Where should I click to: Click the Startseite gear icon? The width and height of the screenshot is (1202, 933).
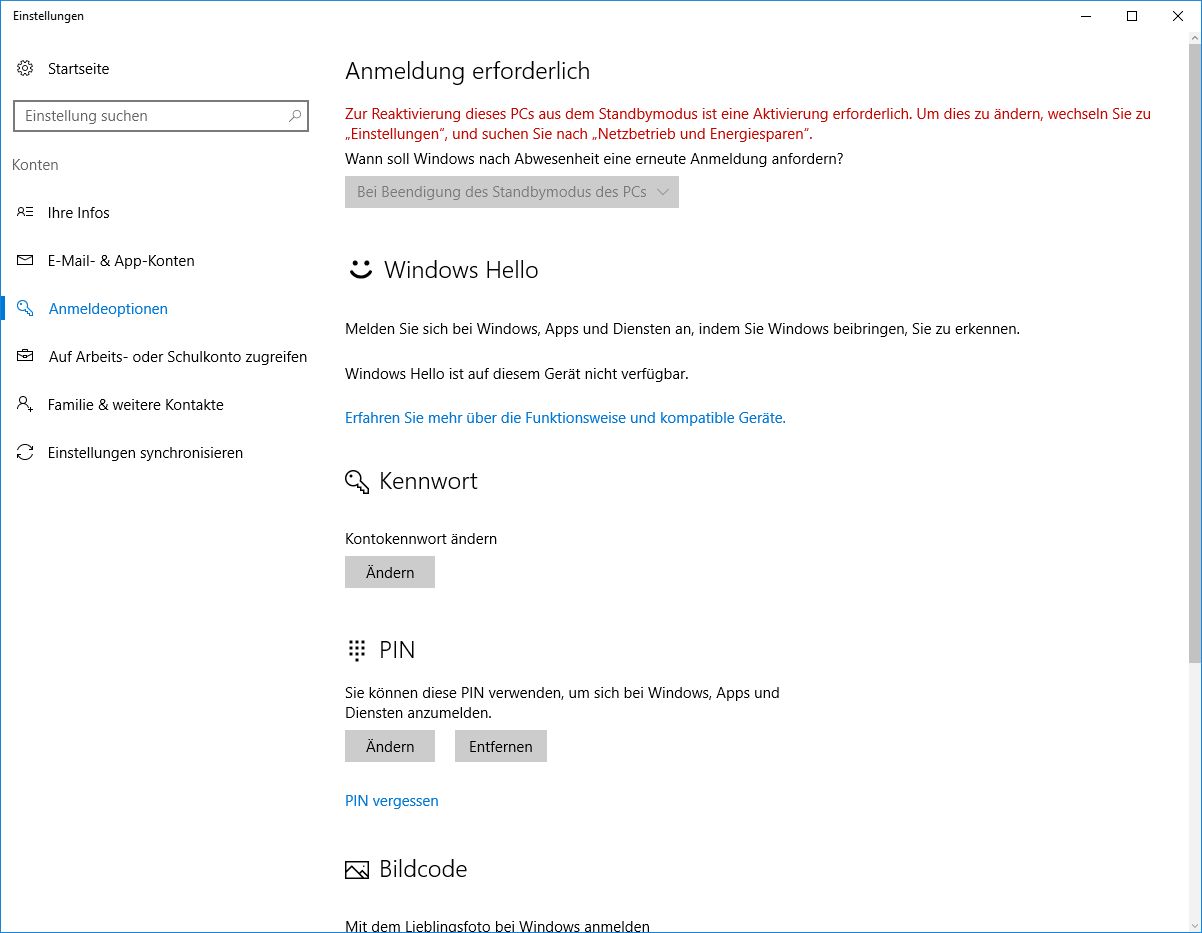pyautogui.click(x=25, y=69)
